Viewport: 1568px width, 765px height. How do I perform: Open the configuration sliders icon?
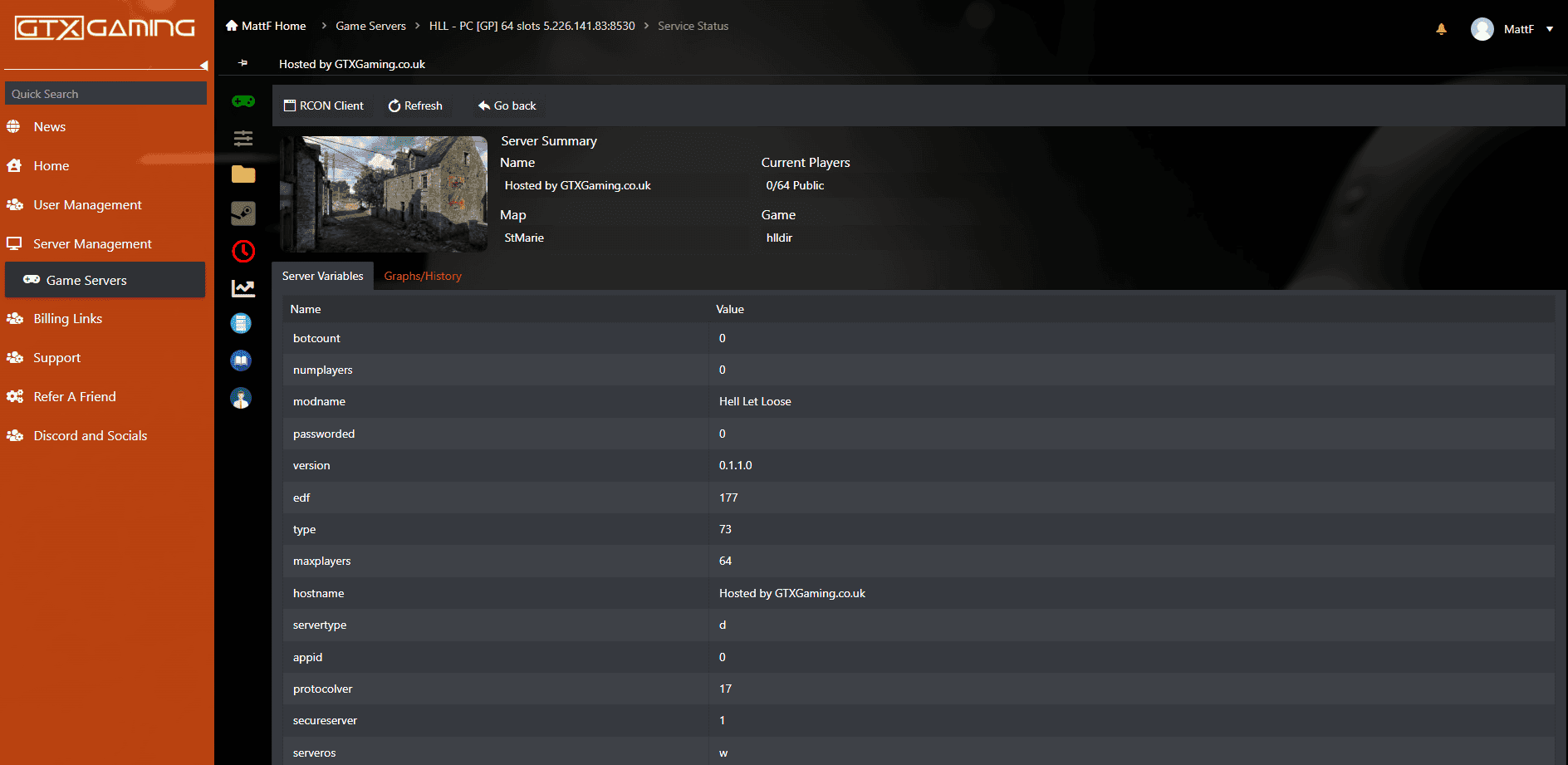click(x=243, y=138)
